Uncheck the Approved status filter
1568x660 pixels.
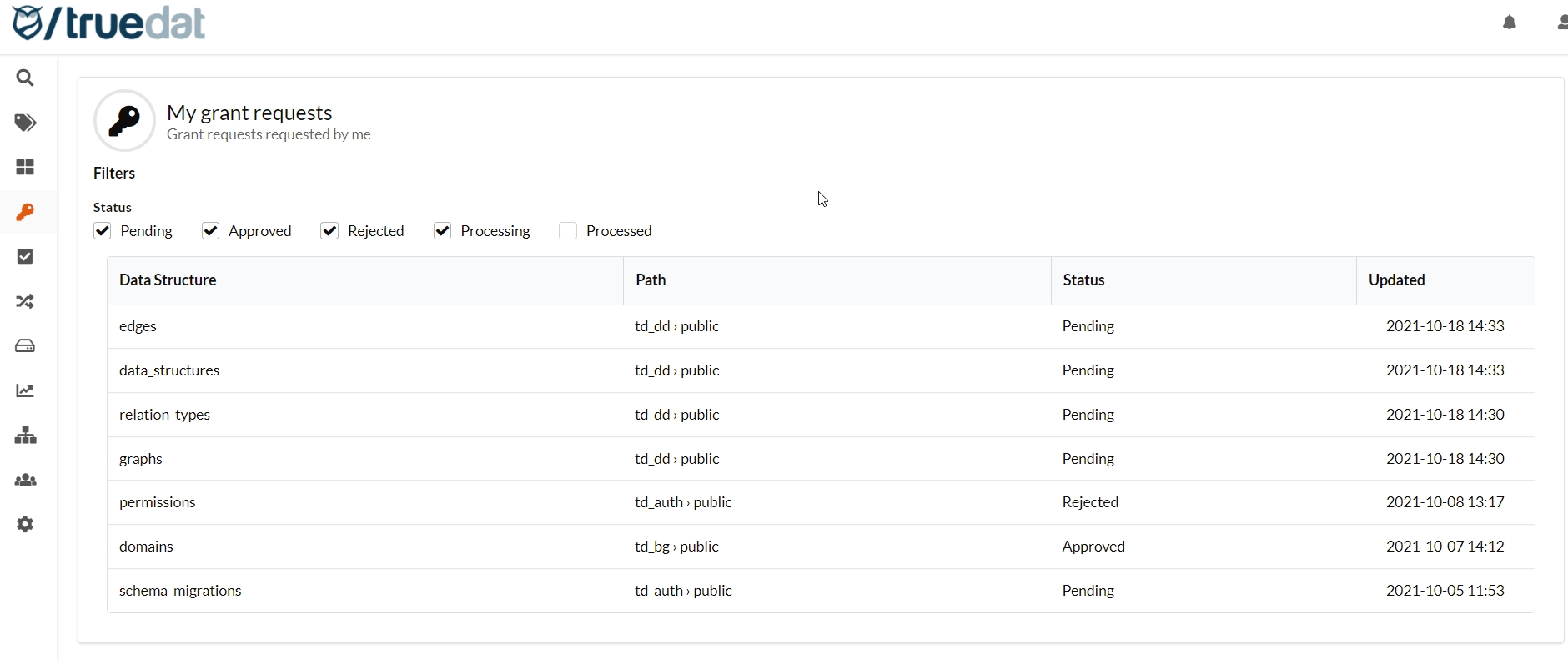(x=211, y=231)
